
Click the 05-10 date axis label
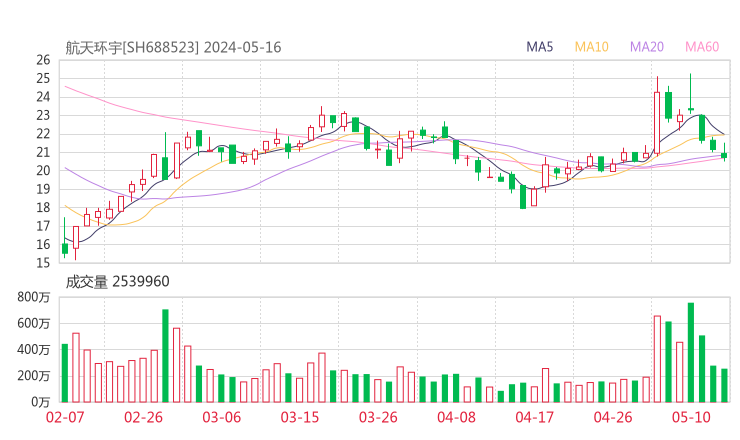coord(691,417)
